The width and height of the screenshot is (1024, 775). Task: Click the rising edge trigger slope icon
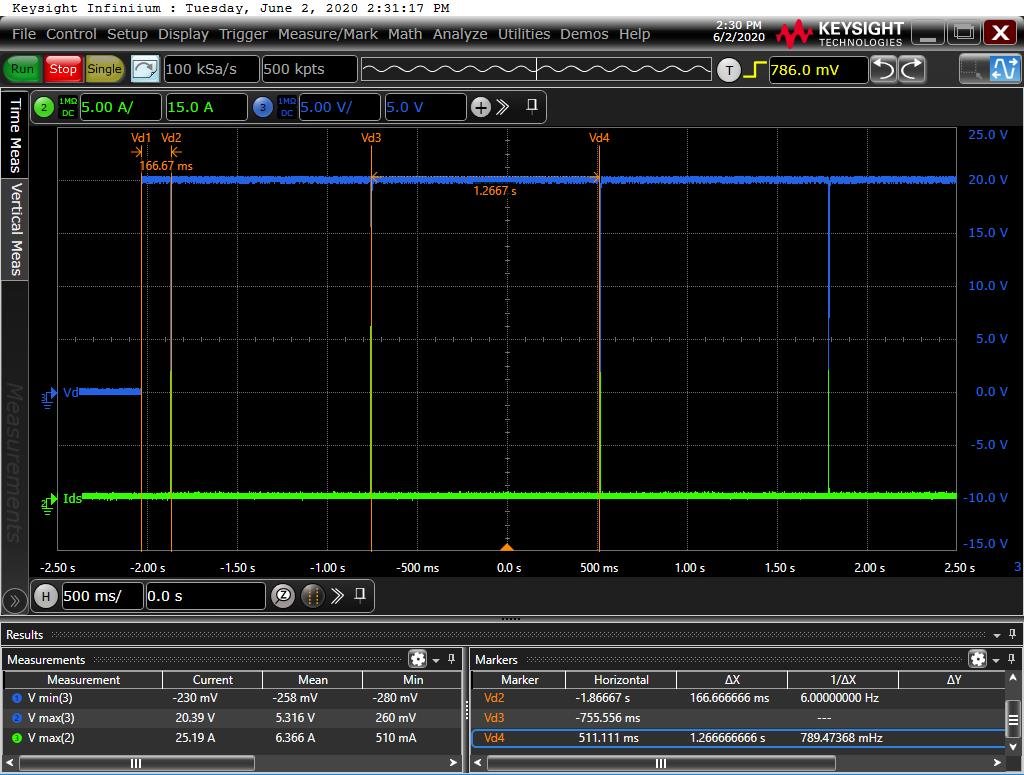754,70
